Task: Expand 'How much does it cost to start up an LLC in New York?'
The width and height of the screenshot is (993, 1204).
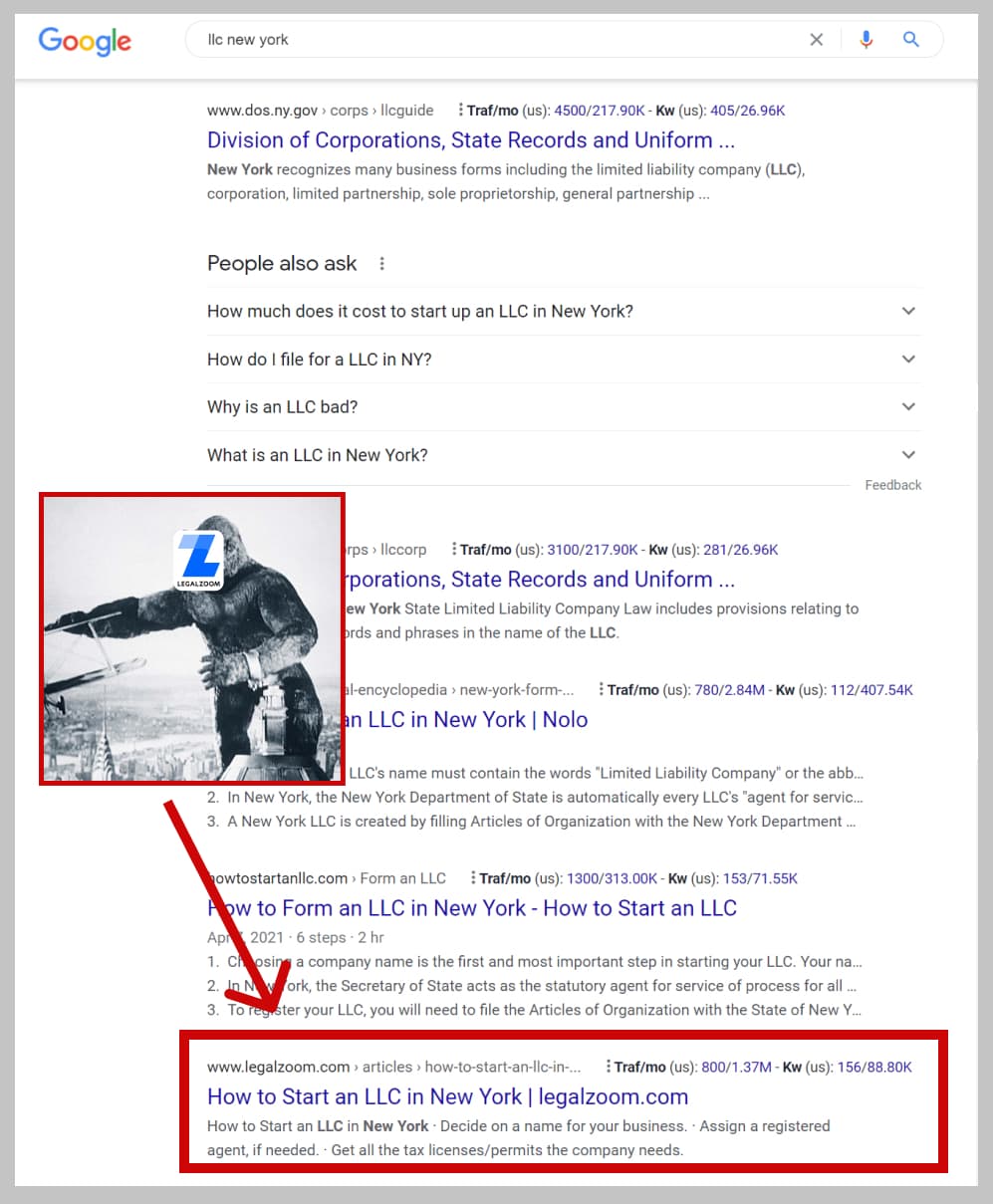Action: click(564, 312)
